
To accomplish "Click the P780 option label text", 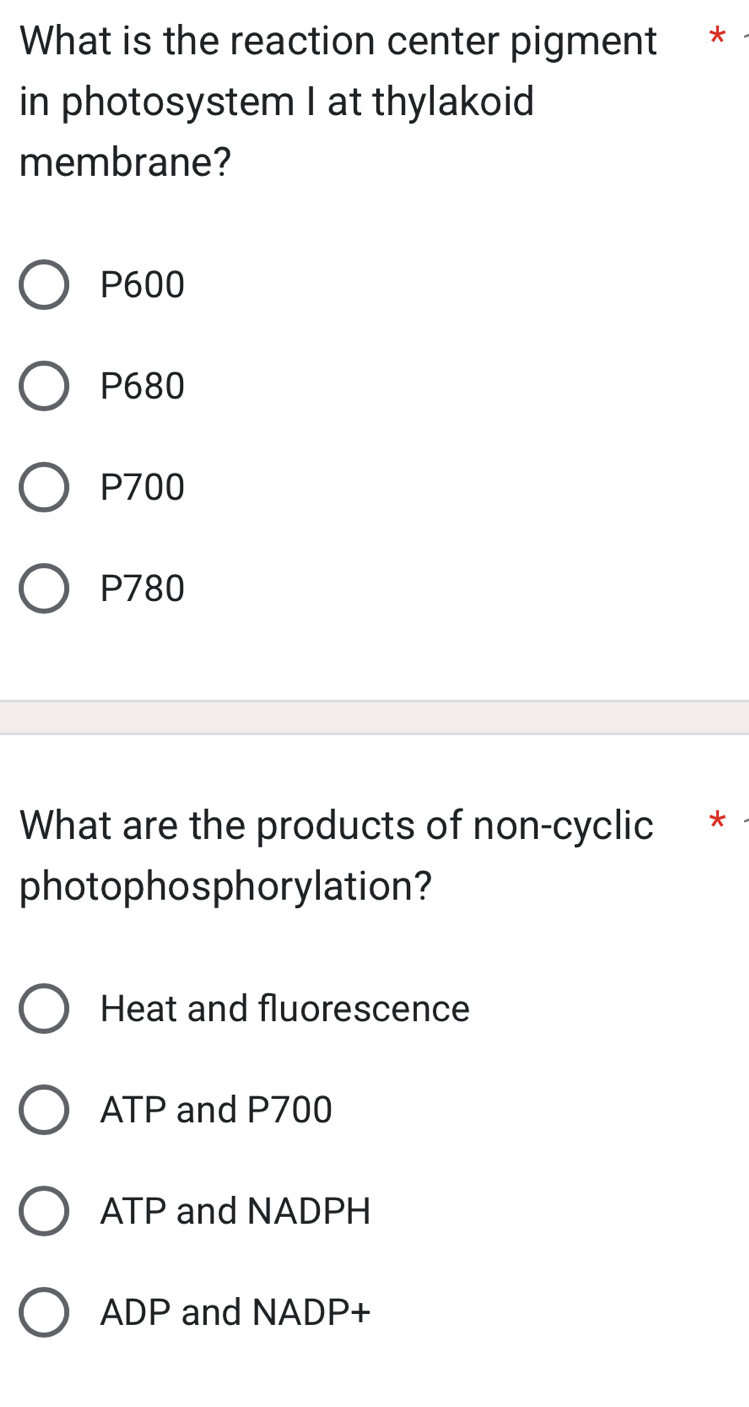I will tap(142, 588).
